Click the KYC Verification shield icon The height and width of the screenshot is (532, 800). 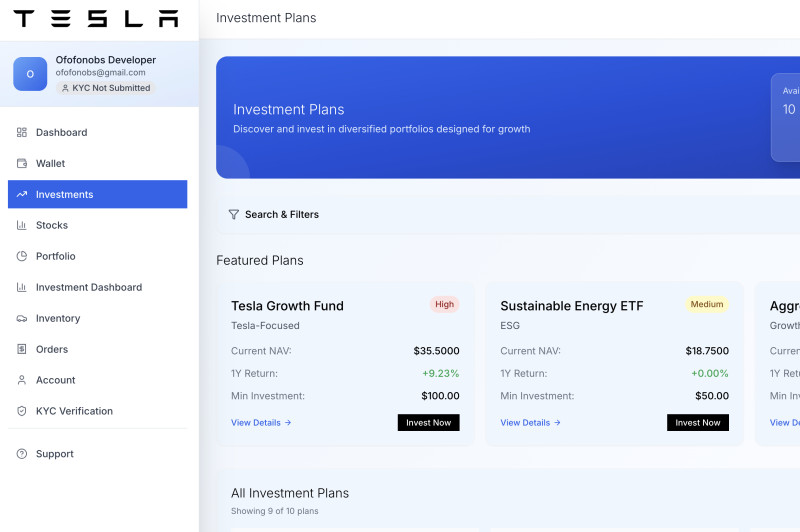pos(22,412)
